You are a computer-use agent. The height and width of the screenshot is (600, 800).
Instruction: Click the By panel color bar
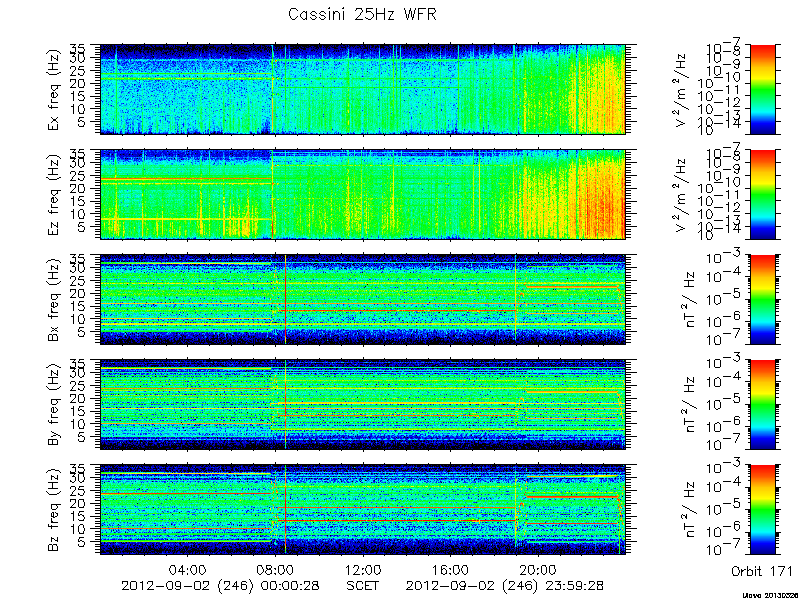[x=762, y=405]
